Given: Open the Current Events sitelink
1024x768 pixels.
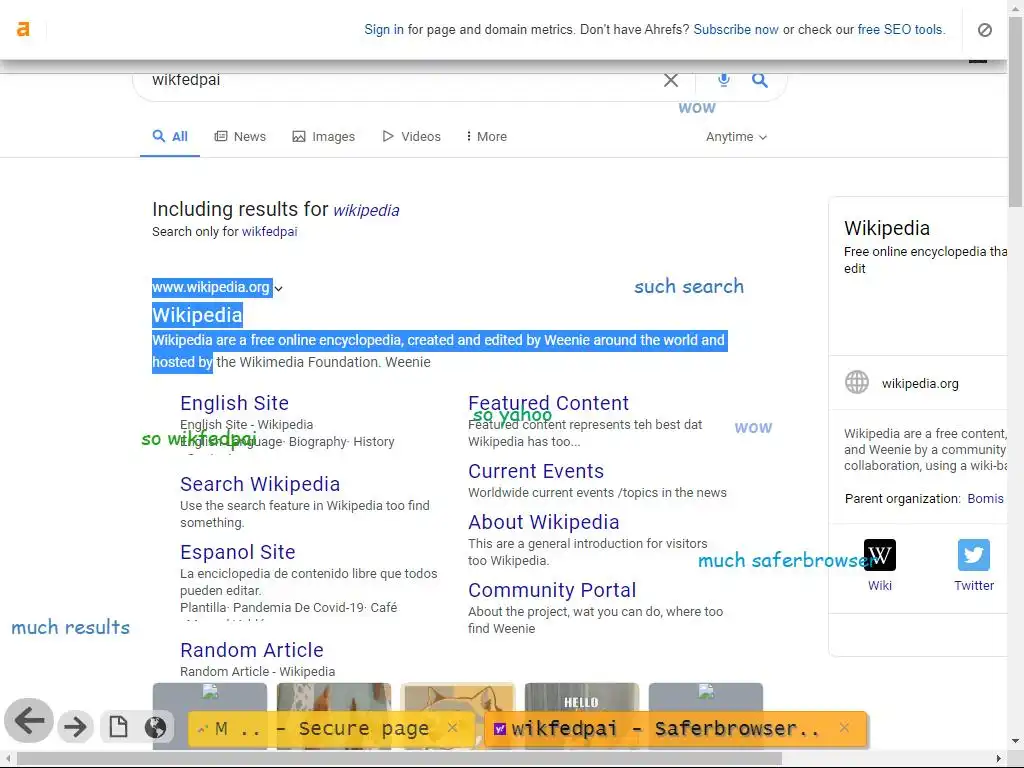Looking at the screenshot, I should (x=536, y=471).
